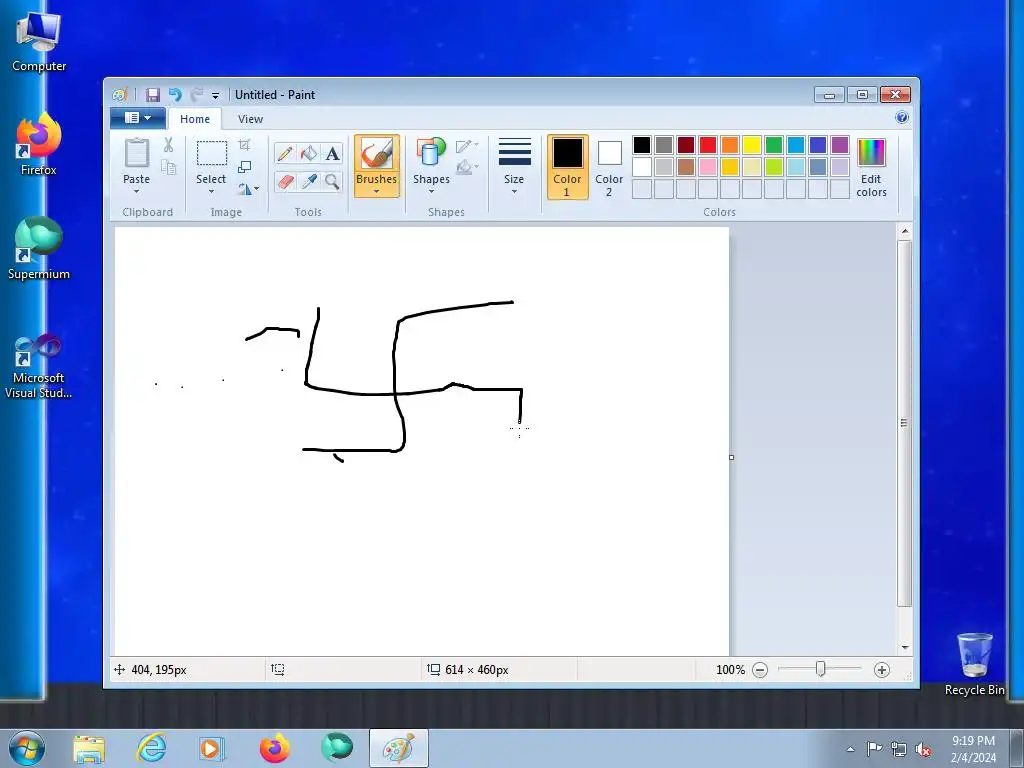1024x768 pixels.
Task: Select the Eraser tool
Action: (x=285, y=181)
